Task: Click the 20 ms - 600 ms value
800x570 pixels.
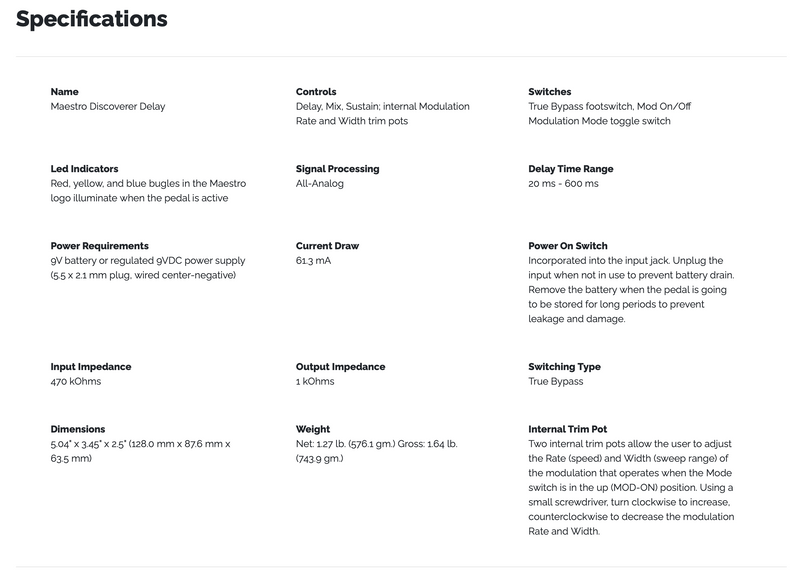Action: click(563, 184)
